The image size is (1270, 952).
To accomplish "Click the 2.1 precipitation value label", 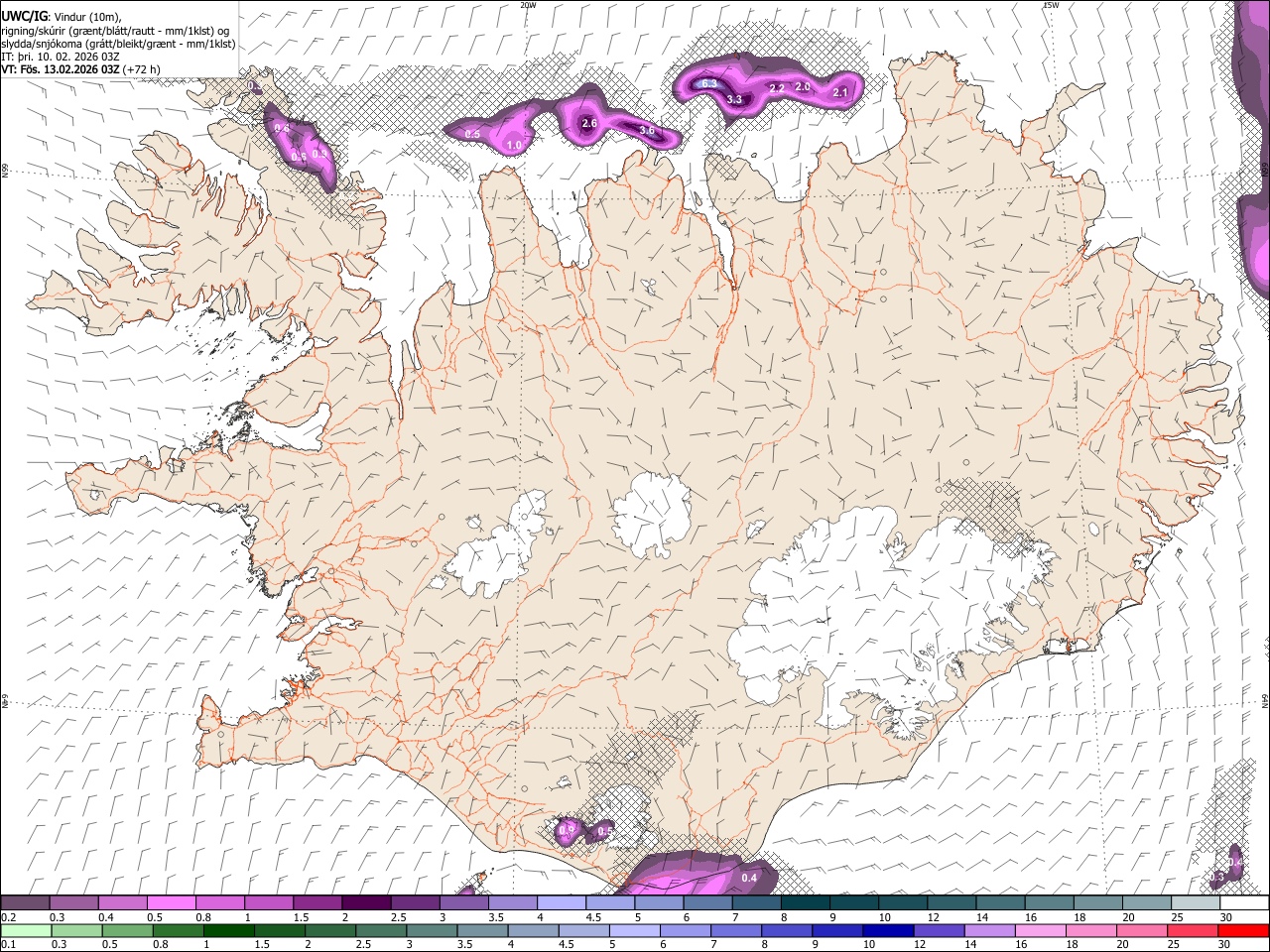I will pyautogui.click(x=839, y=92).
